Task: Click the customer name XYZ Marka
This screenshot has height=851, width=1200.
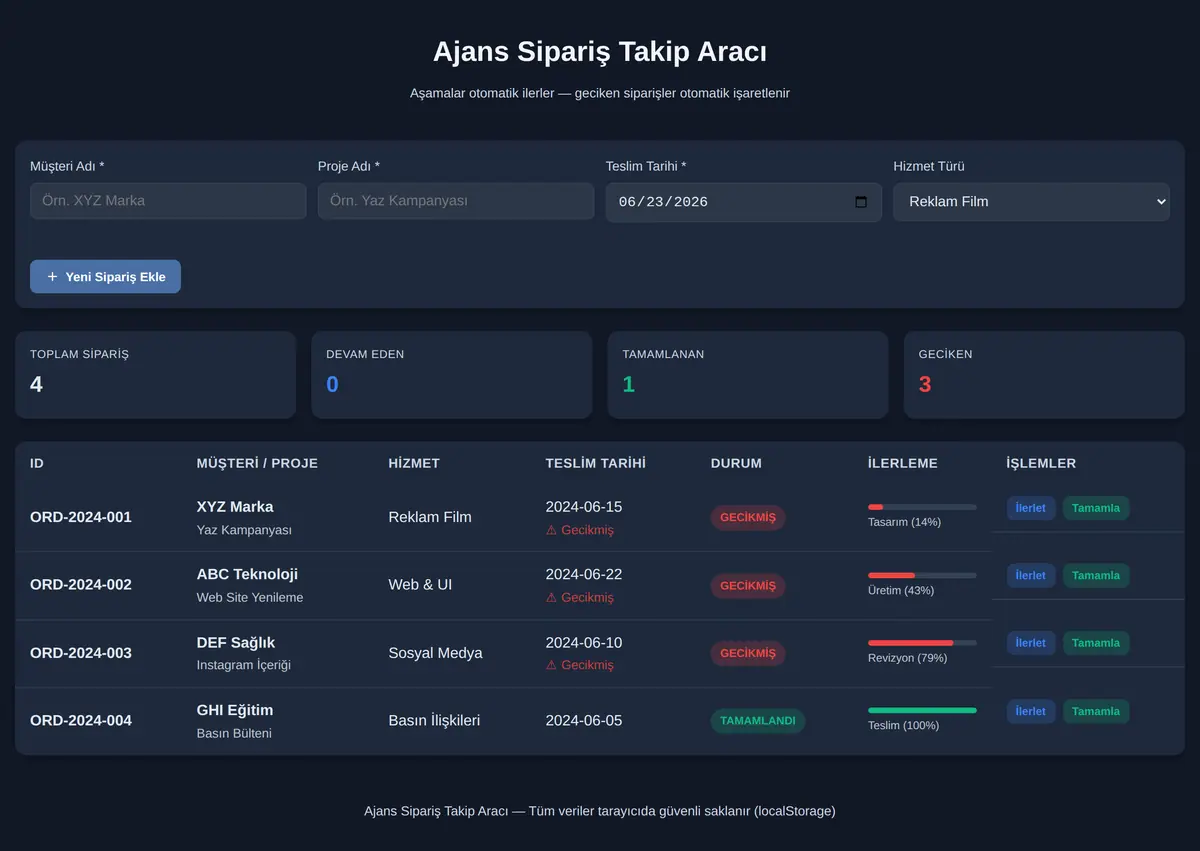Action: pyautogui.click(x=235, y=507)
